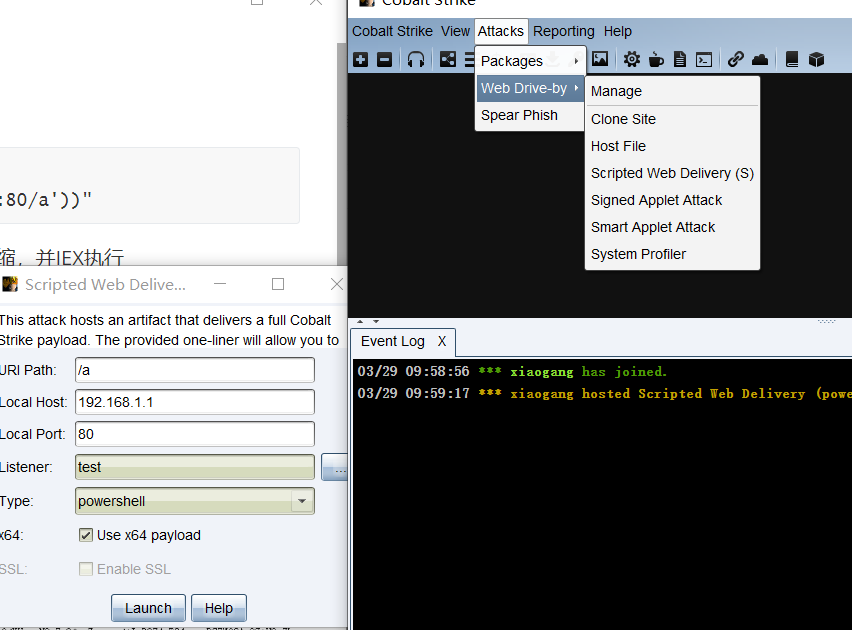Expand the Packages submenu
Image resolution: width=852 pixels, height=630 pixels.
point(530,61)
